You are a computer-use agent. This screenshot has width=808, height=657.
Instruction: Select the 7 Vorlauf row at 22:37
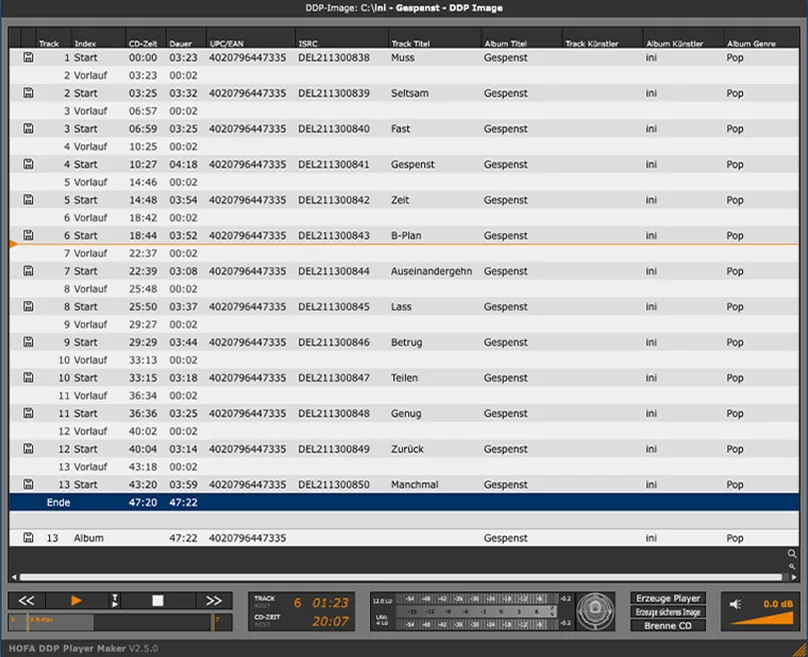(404, 253)
